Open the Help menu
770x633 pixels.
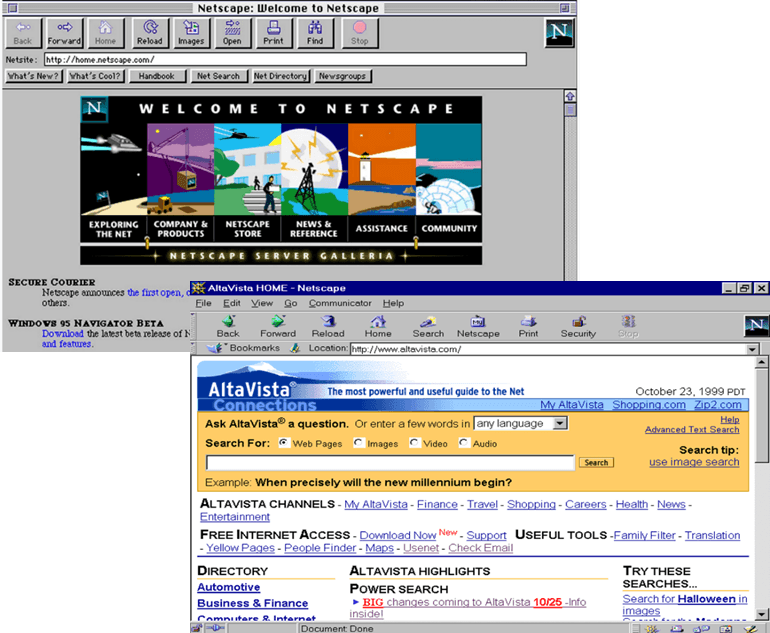tap(393, 303)
